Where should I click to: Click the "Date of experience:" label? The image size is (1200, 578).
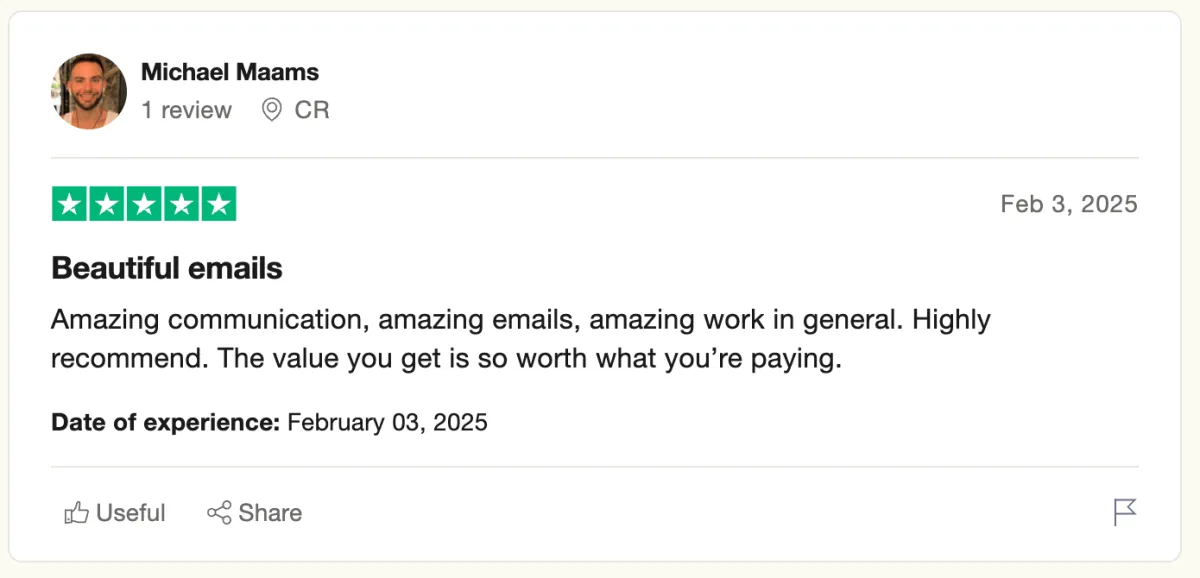coord(165,422)
